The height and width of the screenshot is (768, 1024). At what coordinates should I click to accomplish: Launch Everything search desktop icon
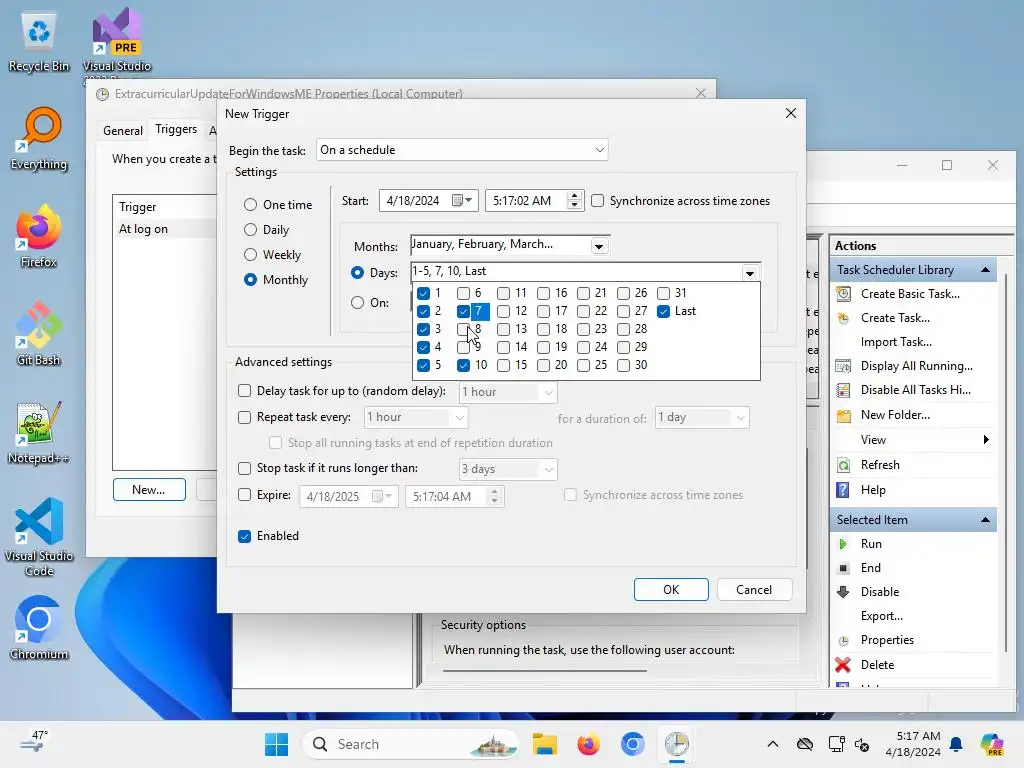(39, 140)
